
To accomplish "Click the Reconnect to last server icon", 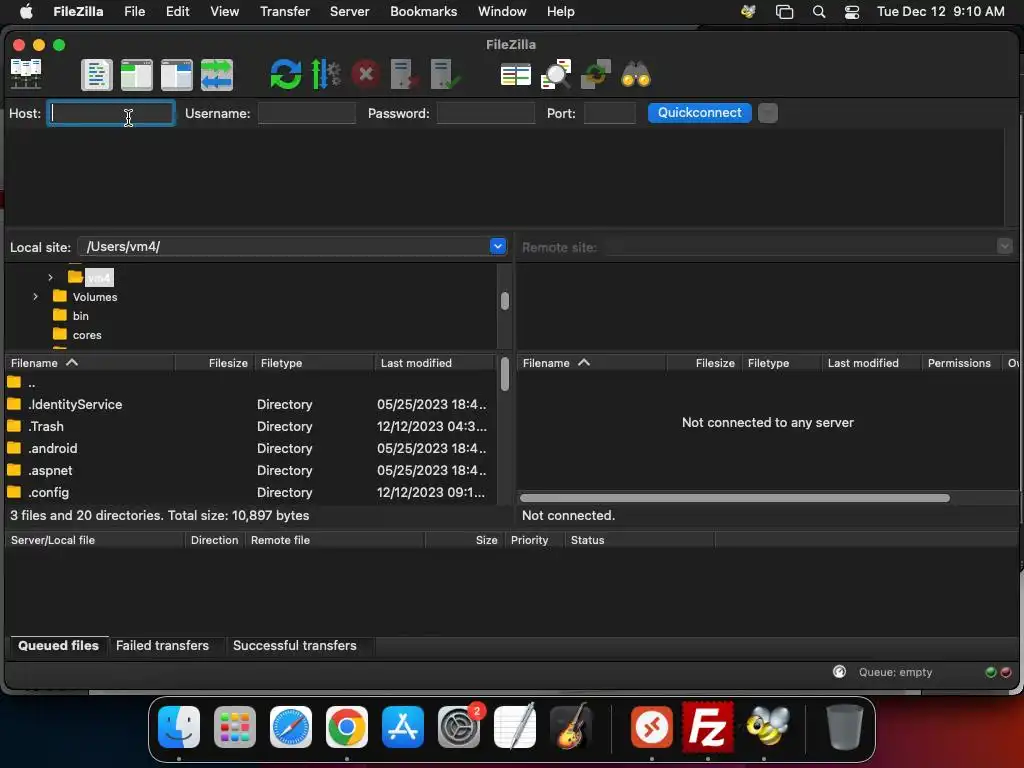I will click(445, 74).
